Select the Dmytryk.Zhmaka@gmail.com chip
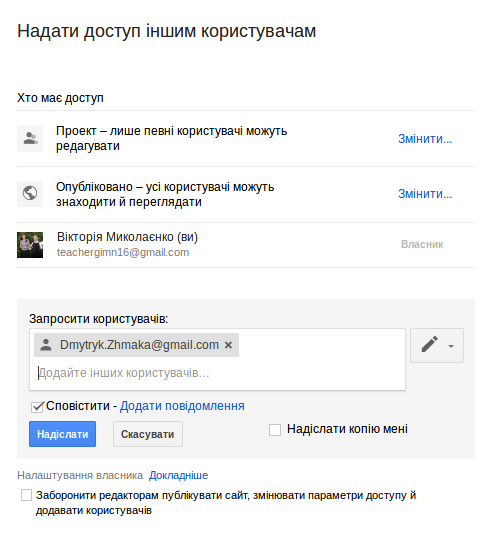This screenshot has width=489, height=556. (137, 345)
